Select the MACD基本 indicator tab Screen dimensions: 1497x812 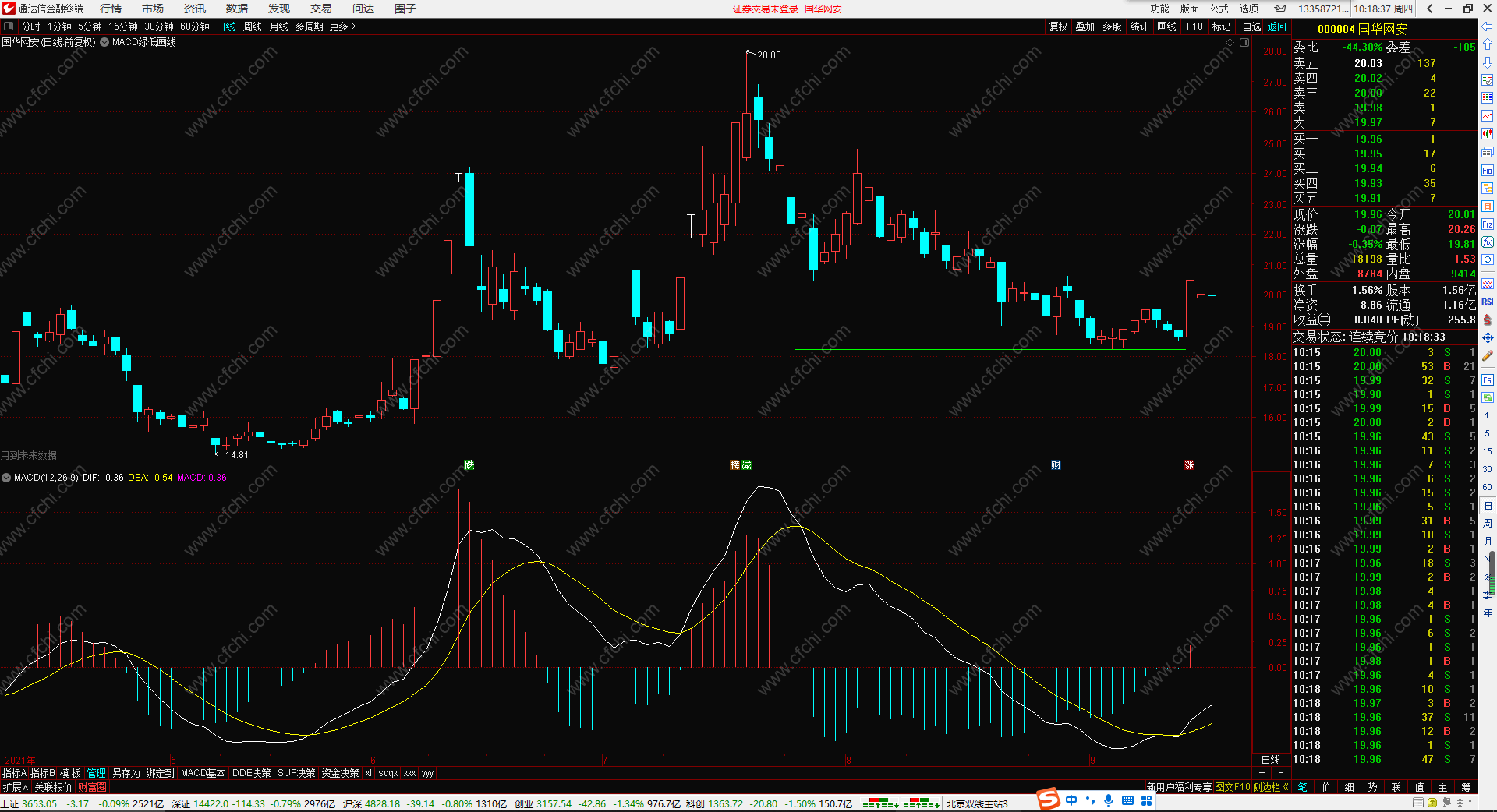[203, 773]
